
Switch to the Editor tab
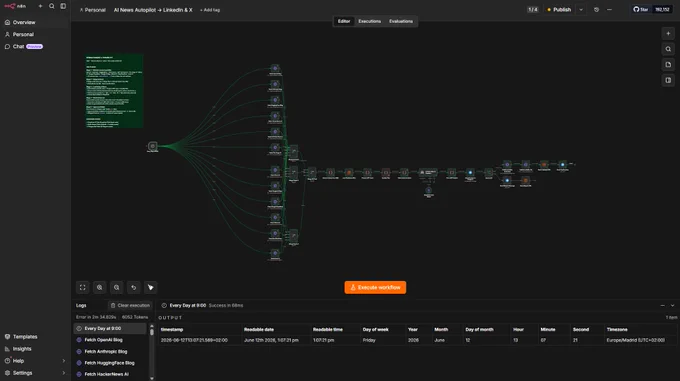344,21
